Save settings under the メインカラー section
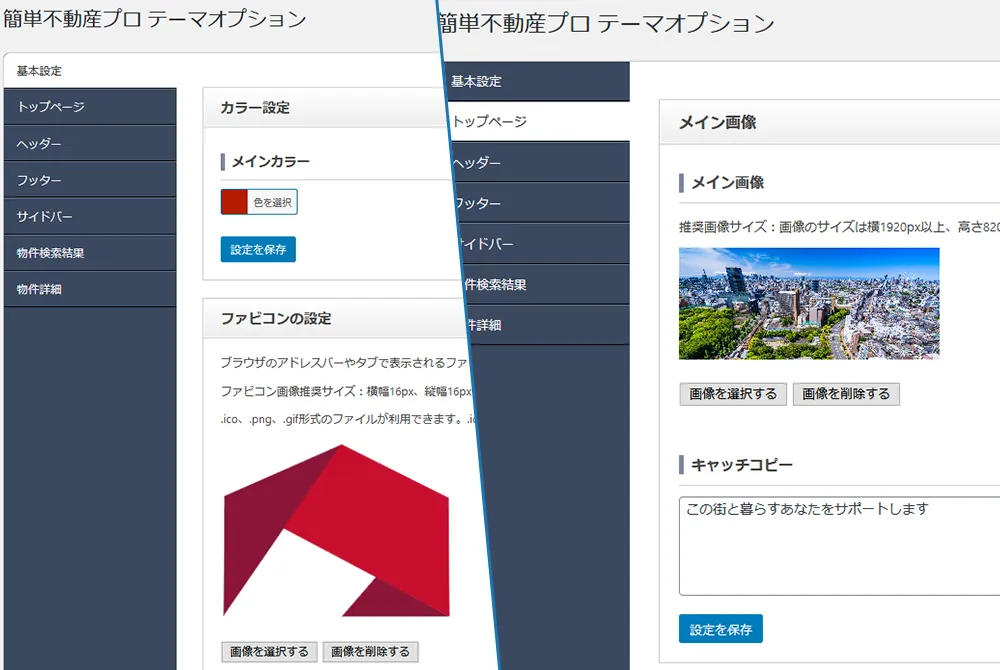Viewport: 1000px width, 670px height. (x=258, y=250)
